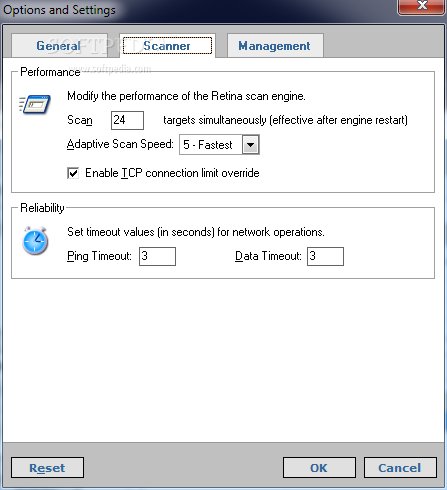Focus the Scan targets count field
This screenshot has height=490, width=447.
pos(127,120)
